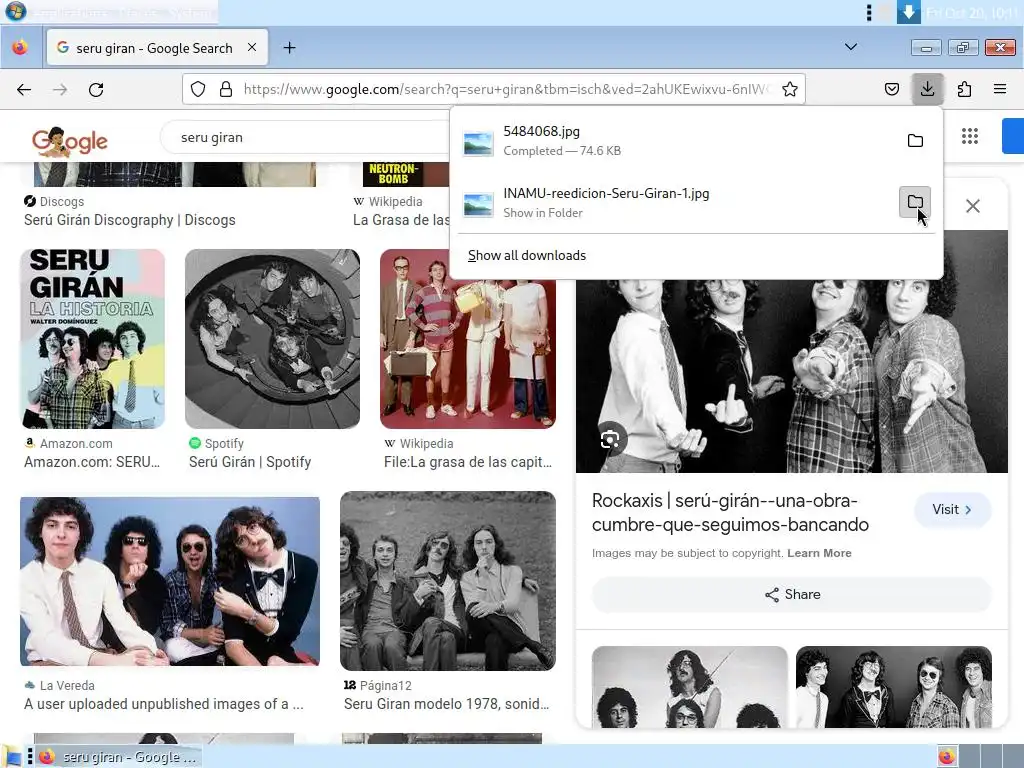This screenshot has height=768, width=1024.
Task: Open Seru Giran modelo 1978 result link
Action: [x=447, y=704]
